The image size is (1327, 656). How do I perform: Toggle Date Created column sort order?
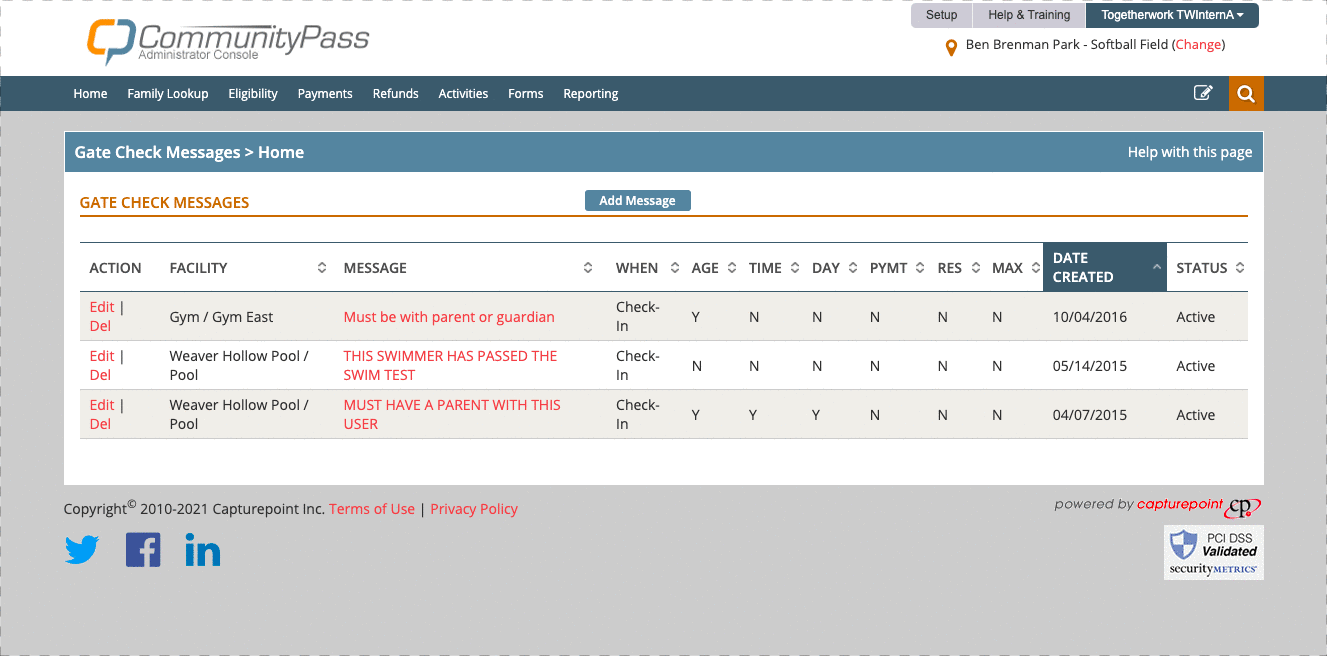click(x=1156, y=268)
